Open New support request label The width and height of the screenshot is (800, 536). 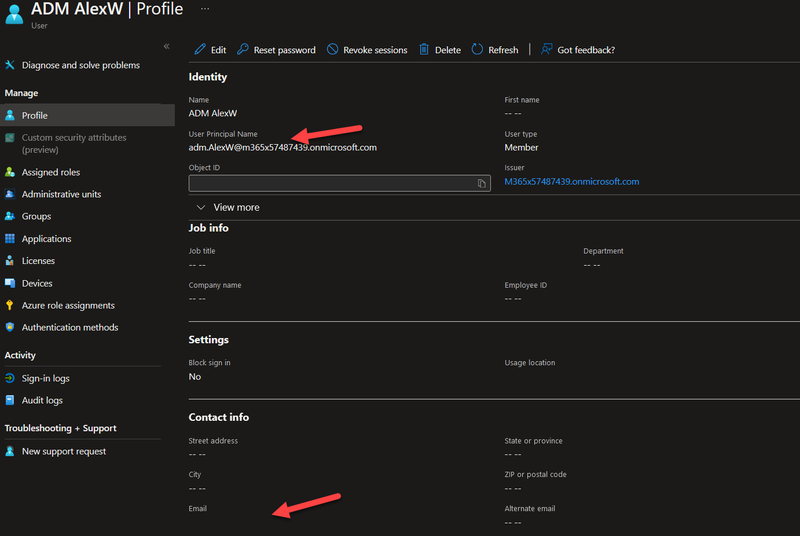(64, 451)
